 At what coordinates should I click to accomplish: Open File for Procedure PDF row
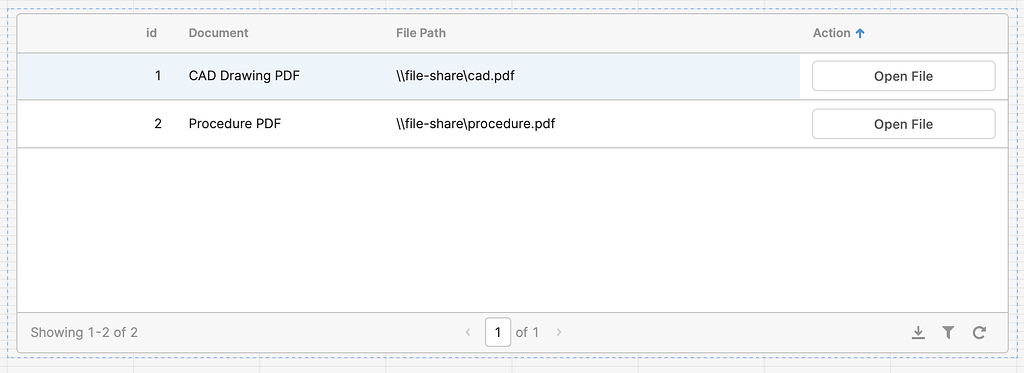(904, 124)
